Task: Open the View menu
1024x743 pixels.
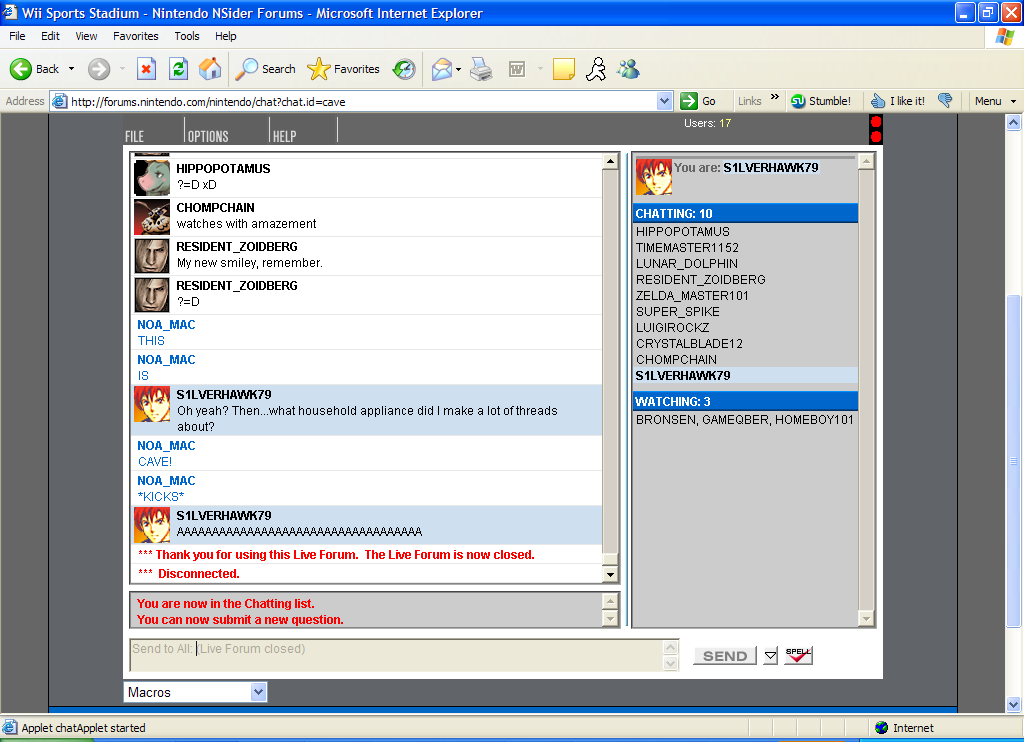Action: coord(86,36)
